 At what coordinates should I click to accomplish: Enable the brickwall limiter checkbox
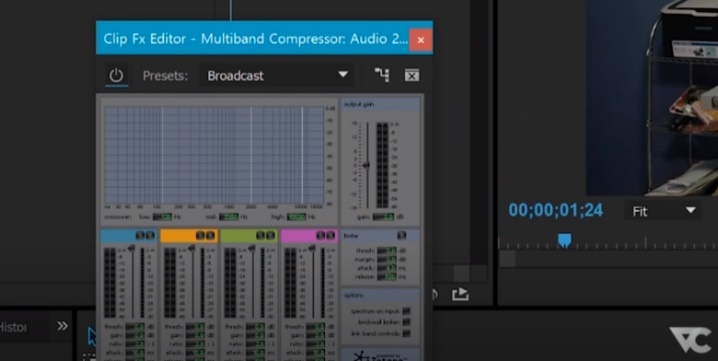point(406,322)
